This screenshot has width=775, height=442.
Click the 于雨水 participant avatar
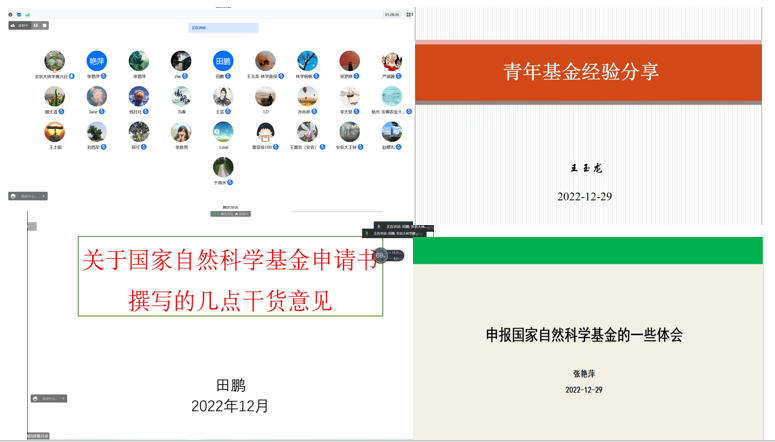[223, 166]
